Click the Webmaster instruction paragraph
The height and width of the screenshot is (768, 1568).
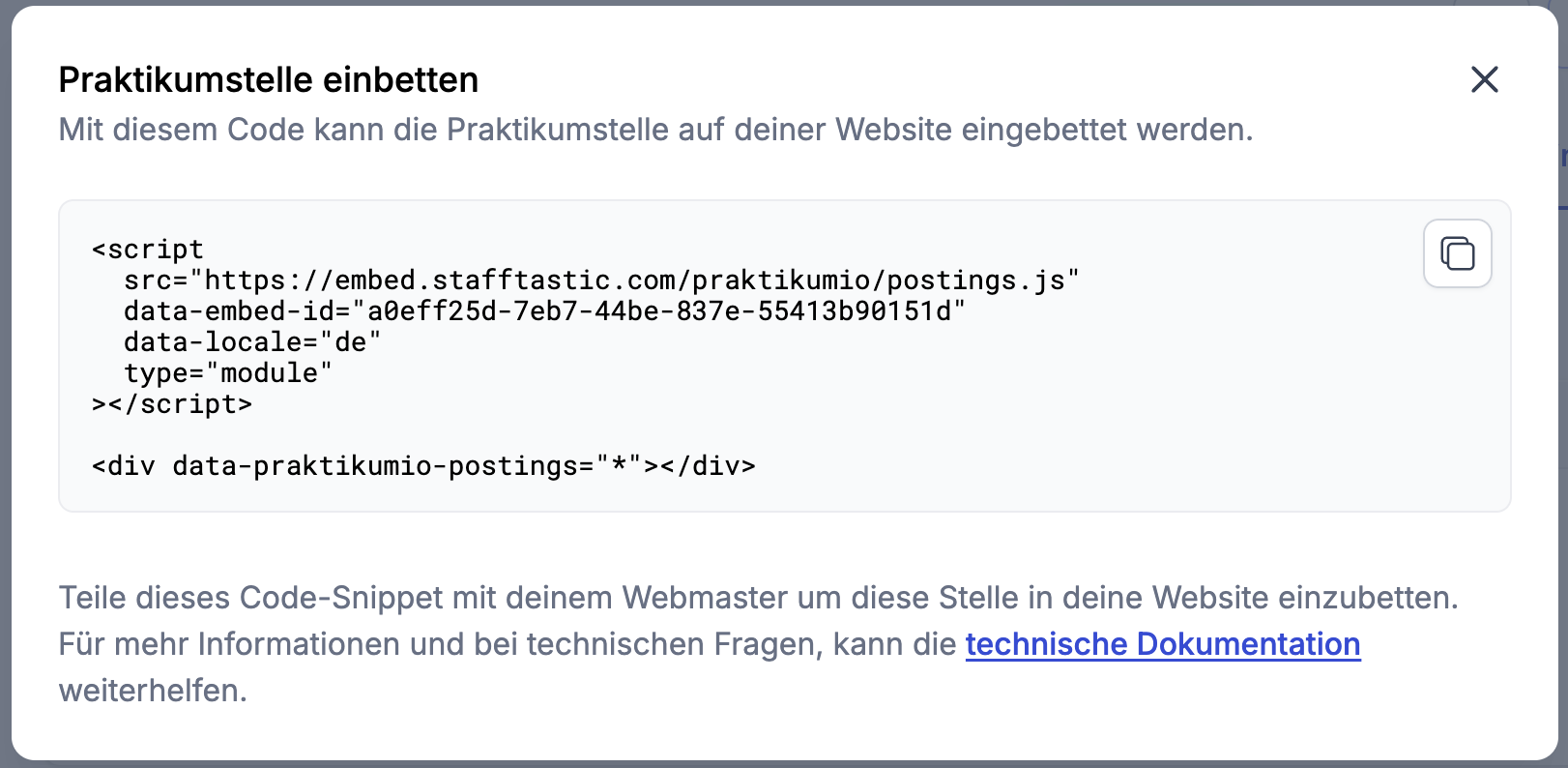[x=758, y=597]
